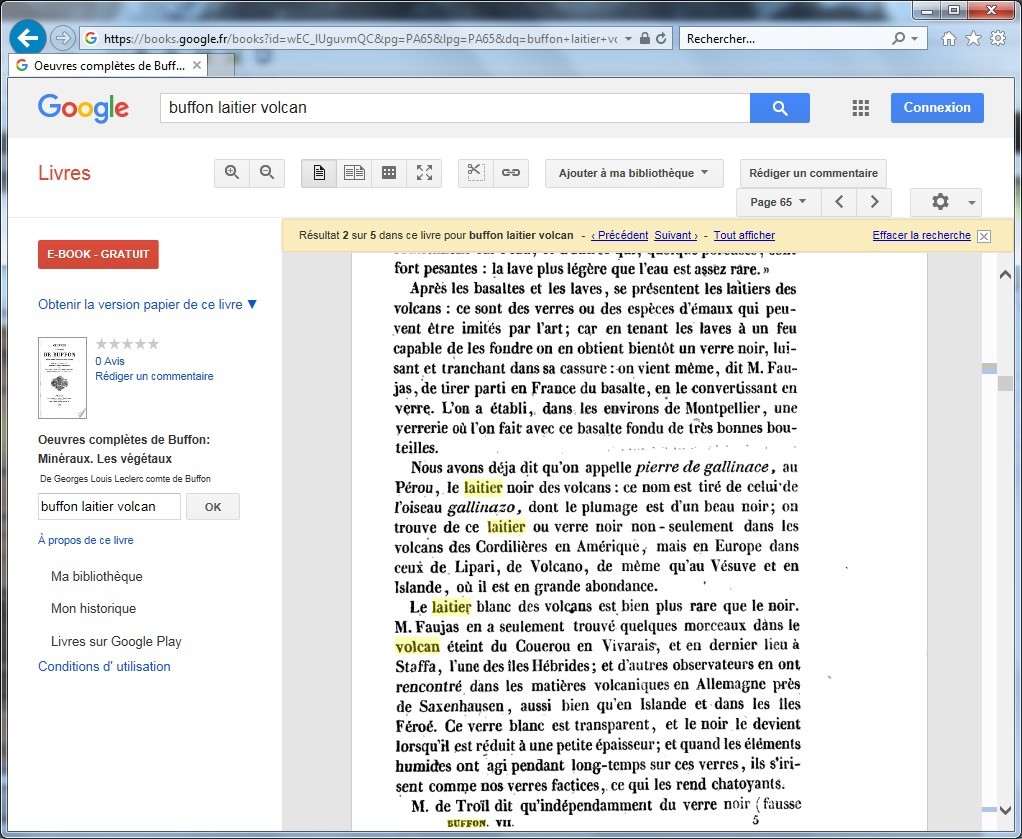Viewport: 1022px width, 839px height.
Task: Close the search results banner X
Action: coord(984,236)
